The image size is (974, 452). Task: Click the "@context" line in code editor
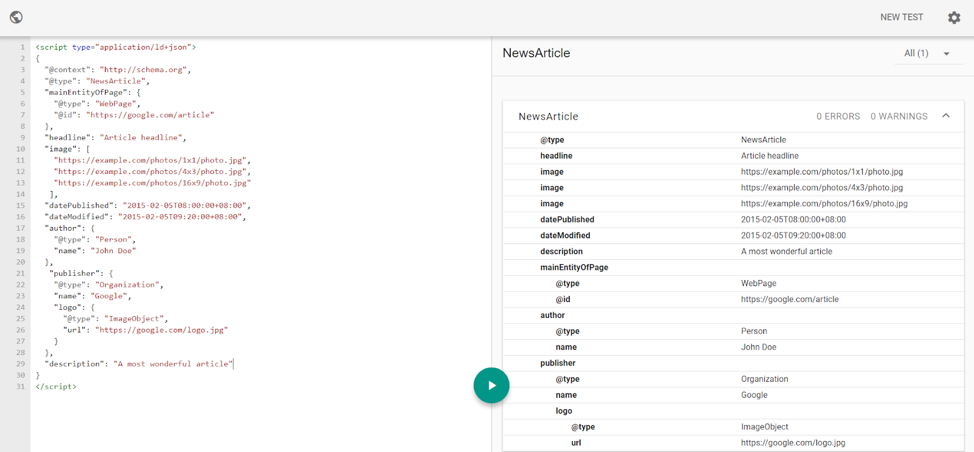[x=117, y=70]
